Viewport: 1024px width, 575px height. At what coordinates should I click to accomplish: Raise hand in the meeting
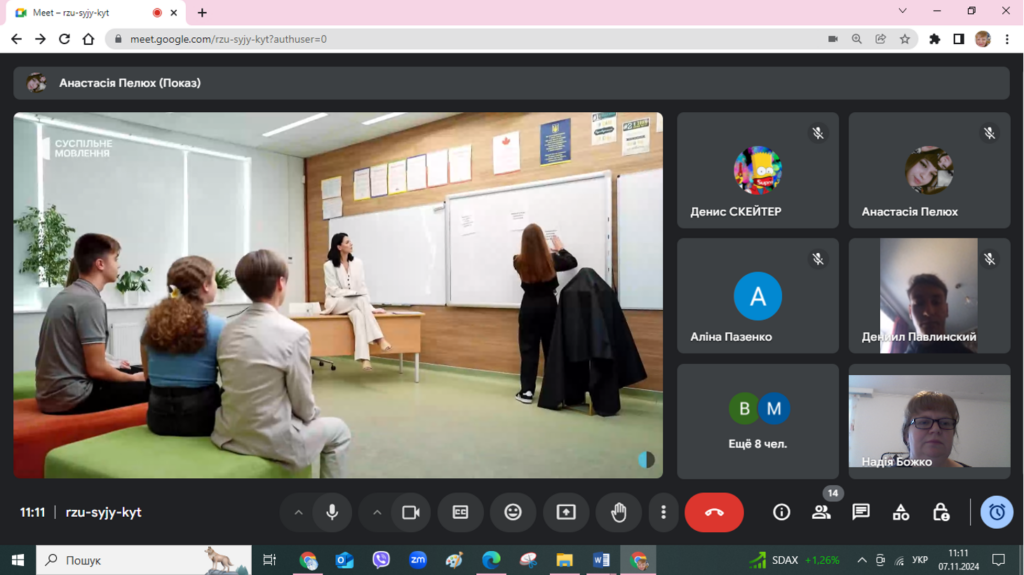(619, 512)
